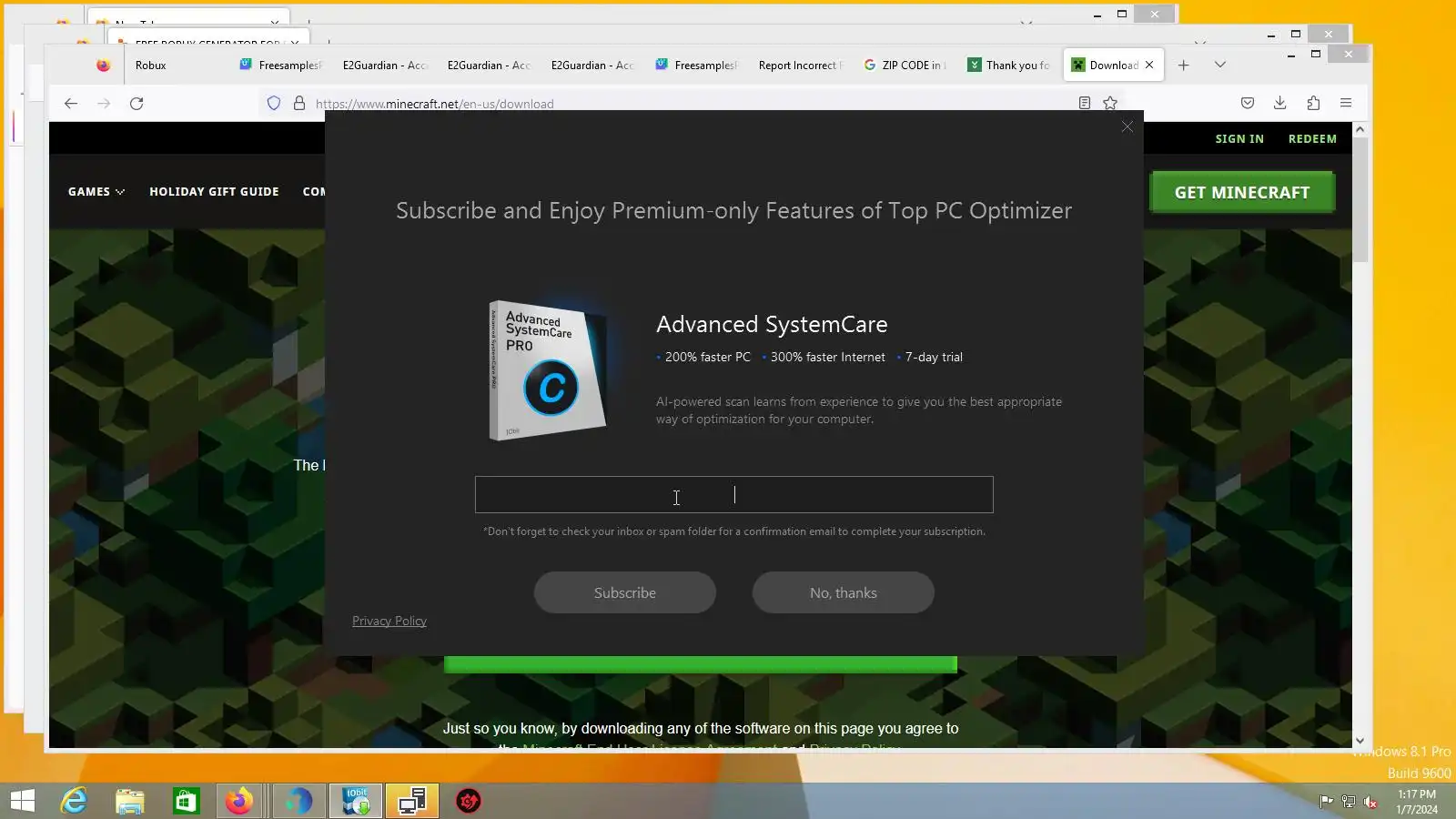The image size is (1456, 819).
Task: Switch to Firefox on the taskbar
Action: tap(240, 801)
